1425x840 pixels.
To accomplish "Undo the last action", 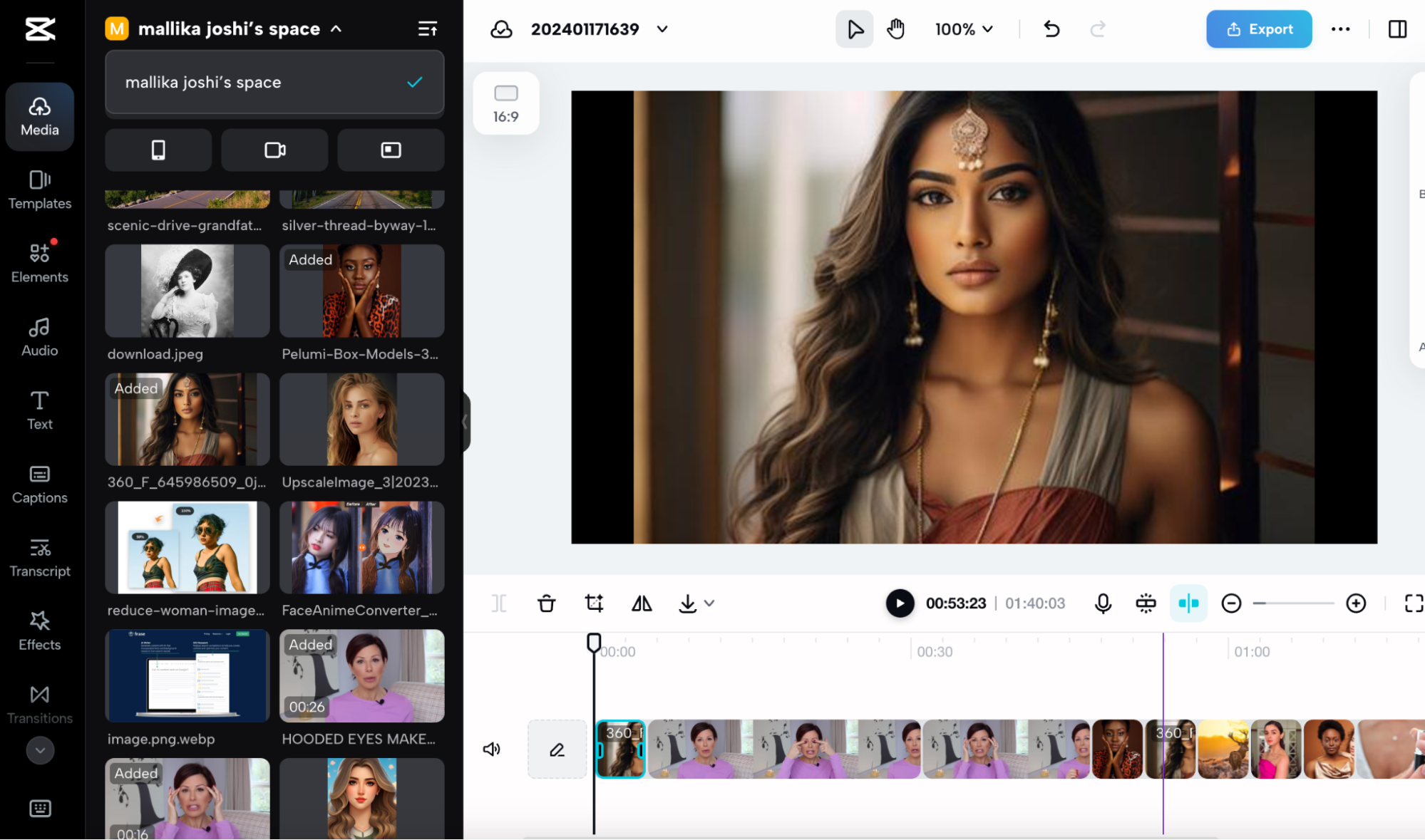I will click(x=1051, y=29).
